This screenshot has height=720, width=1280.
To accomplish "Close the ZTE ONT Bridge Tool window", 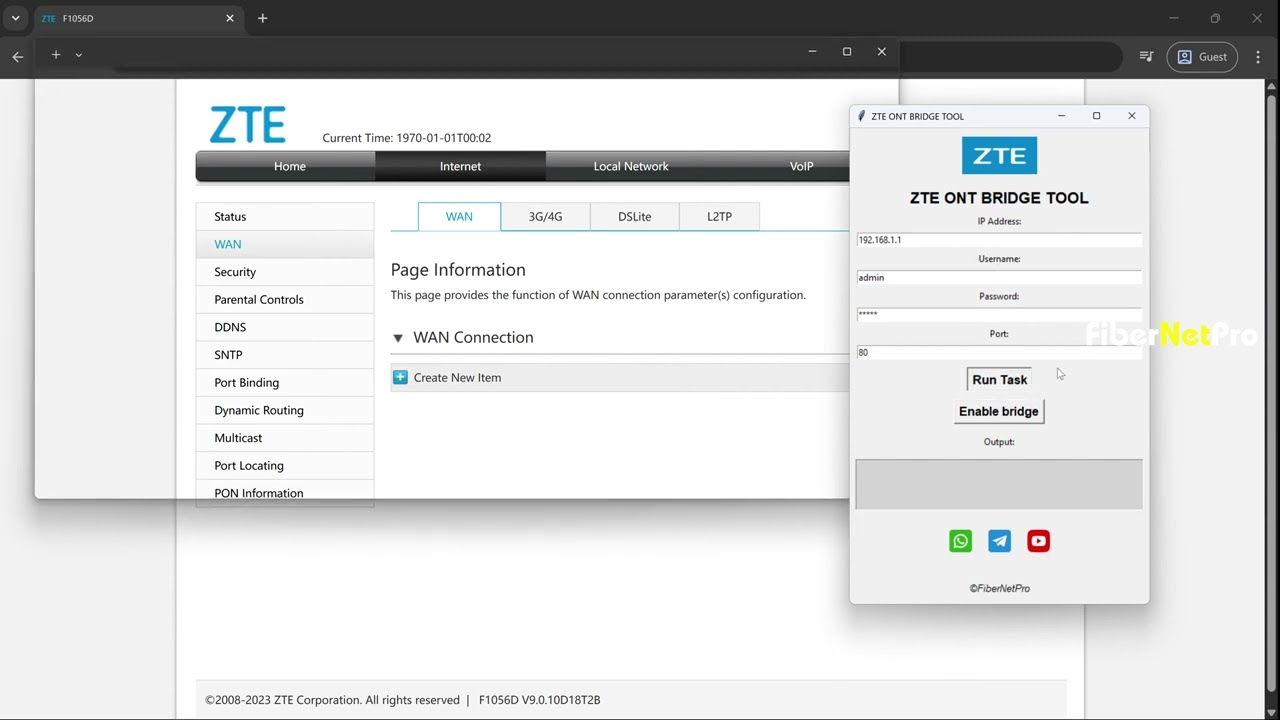I will (1132, 116).
